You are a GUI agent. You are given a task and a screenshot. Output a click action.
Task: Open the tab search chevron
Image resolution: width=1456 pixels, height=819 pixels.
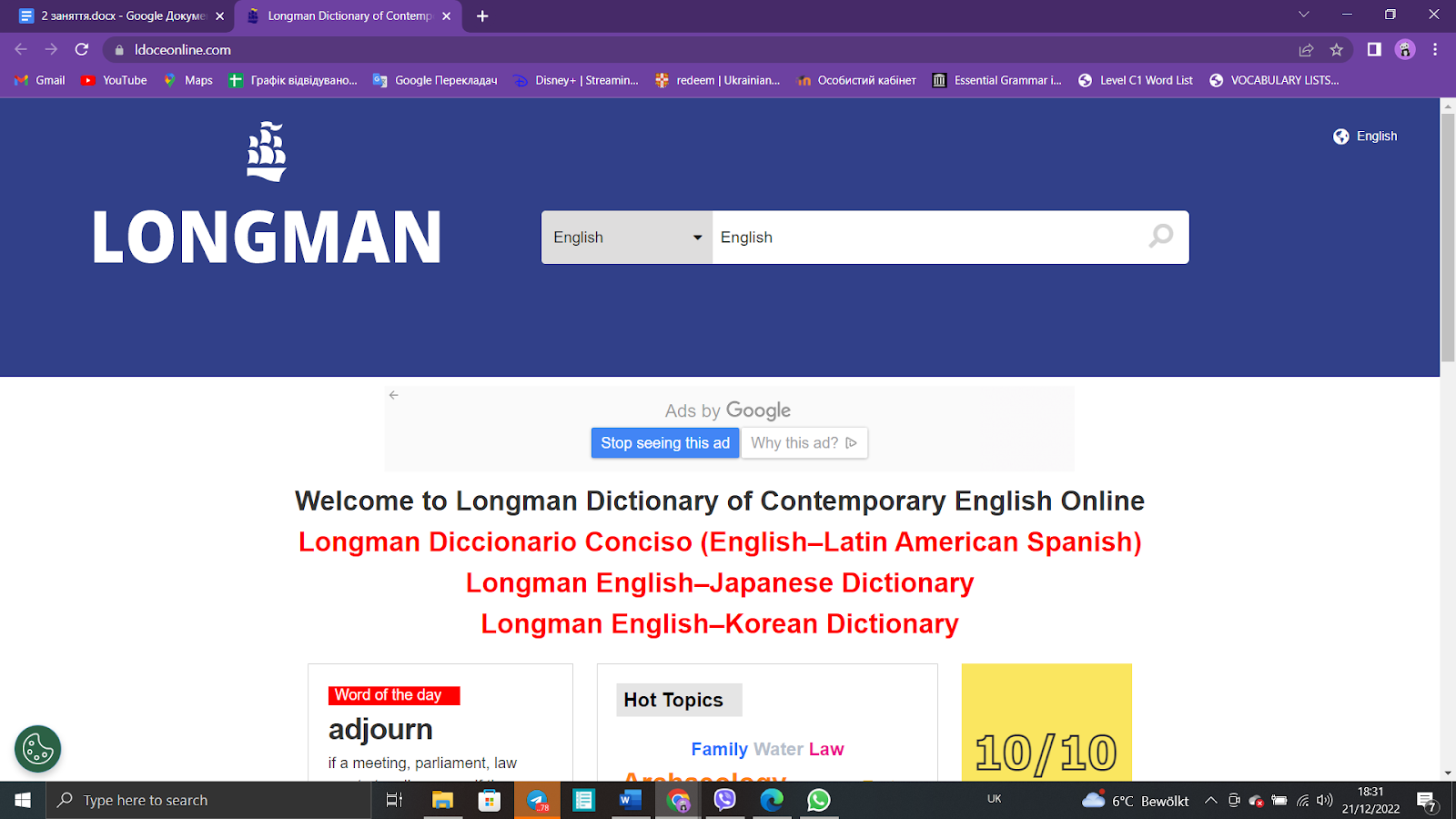[1303, 15]
